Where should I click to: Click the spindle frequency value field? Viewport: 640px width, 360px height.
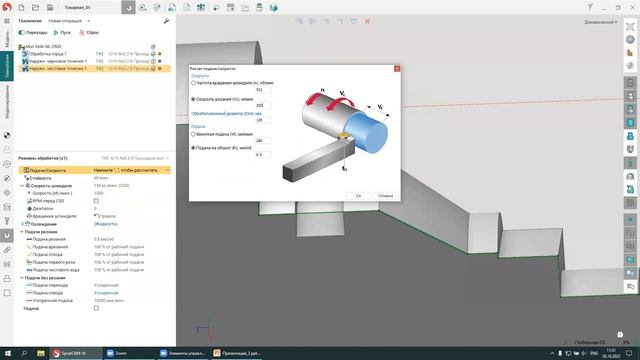(x=263, y=89)
